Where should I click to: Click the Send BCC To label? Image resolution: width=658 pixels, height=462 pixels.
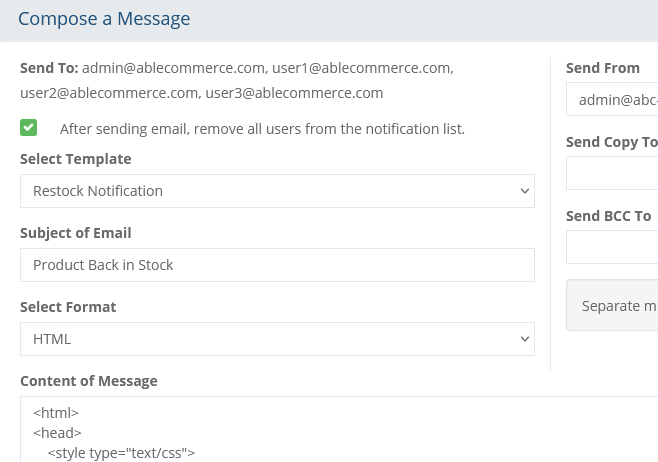[x=608, y=216]
